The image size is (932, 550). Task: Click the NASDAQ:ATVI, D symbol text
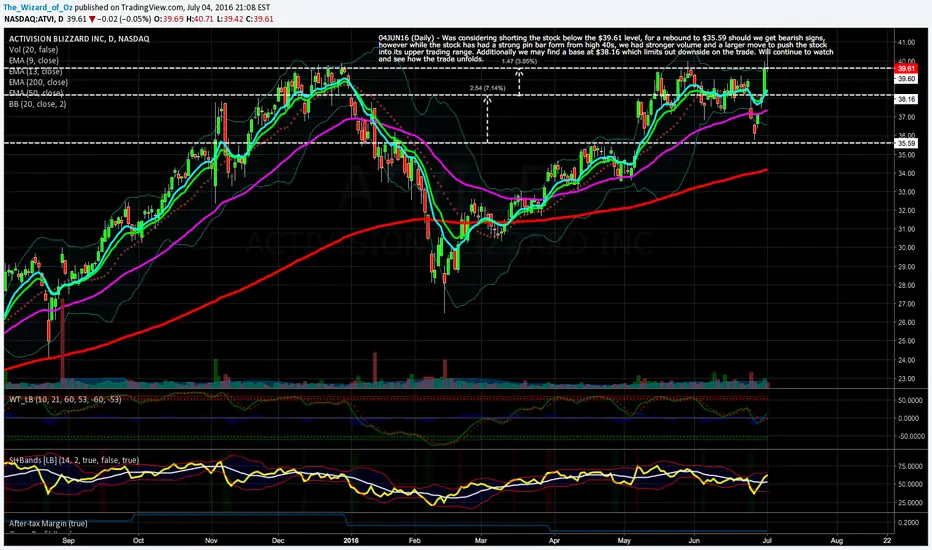pos(33,19)
